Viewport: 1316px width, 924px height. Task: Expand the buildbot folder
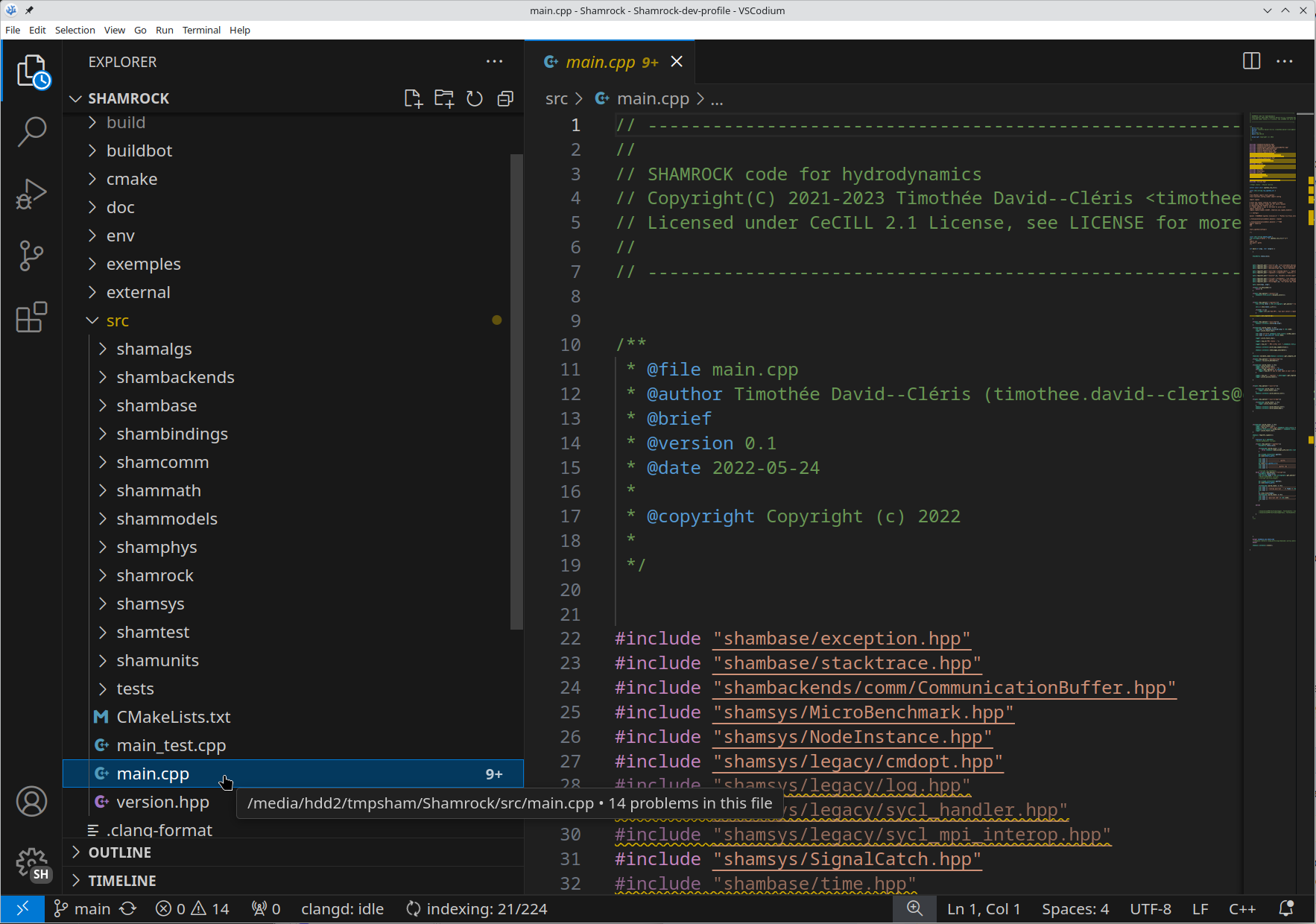point(294,151)
